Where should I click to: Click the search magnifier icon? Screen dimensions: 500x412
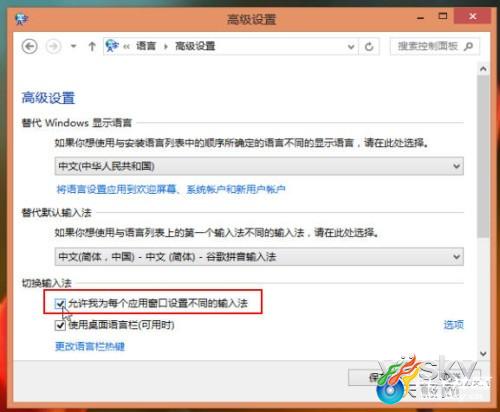(x=469, y=46)
